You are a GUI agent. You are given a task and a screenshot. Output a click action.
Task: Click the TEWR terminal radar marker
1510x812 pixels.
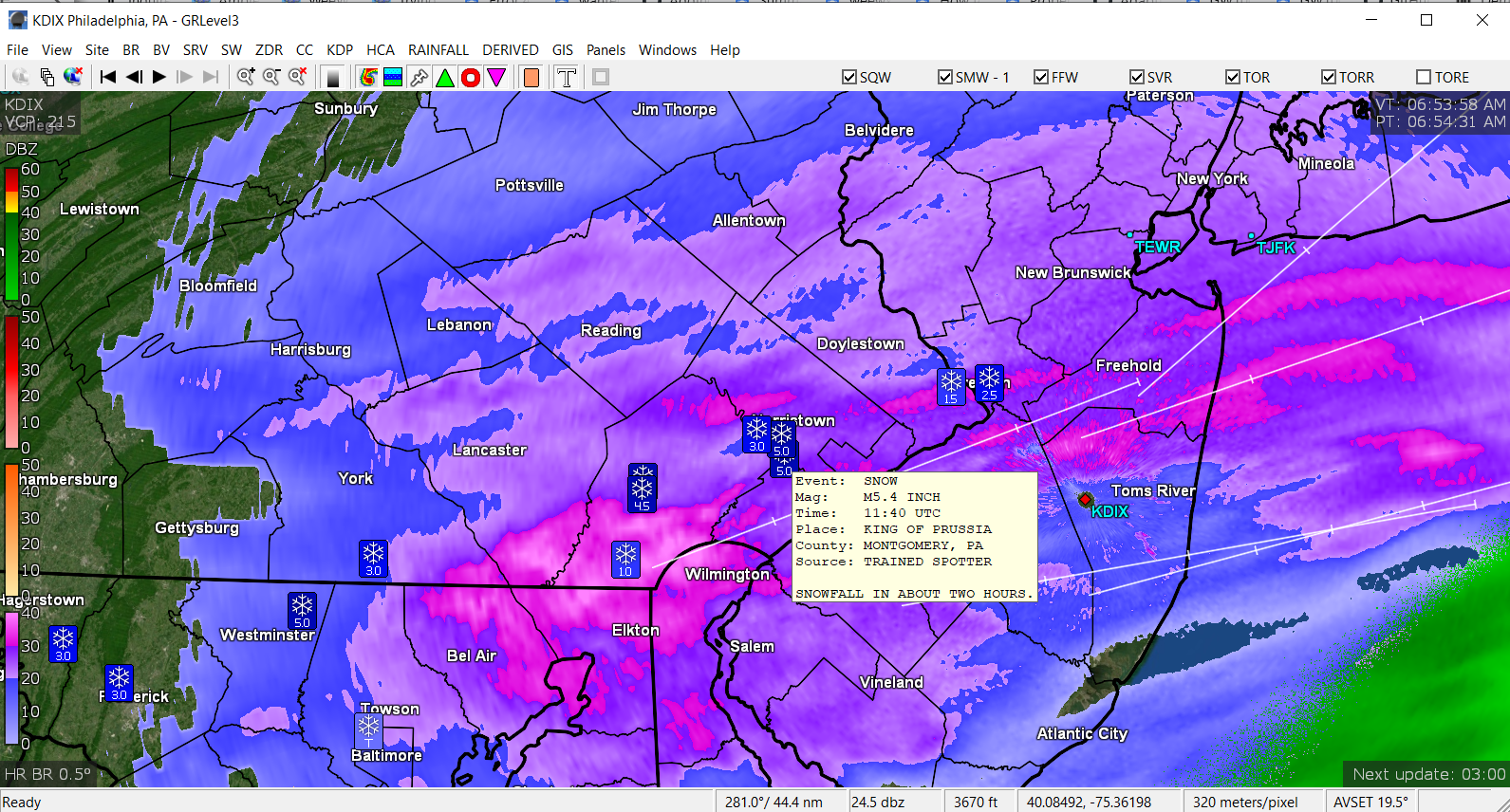(x=1129, y=233)
